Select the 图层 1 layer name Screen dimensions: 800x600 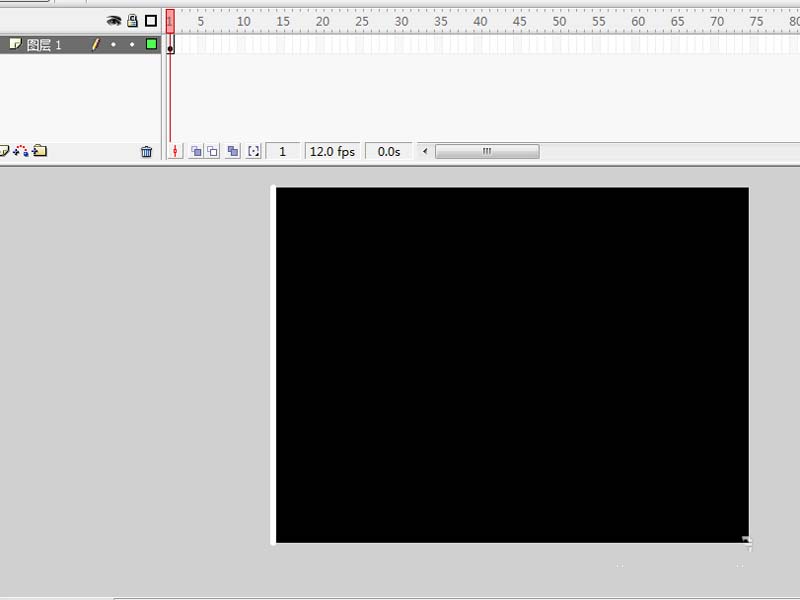(44, 45)
